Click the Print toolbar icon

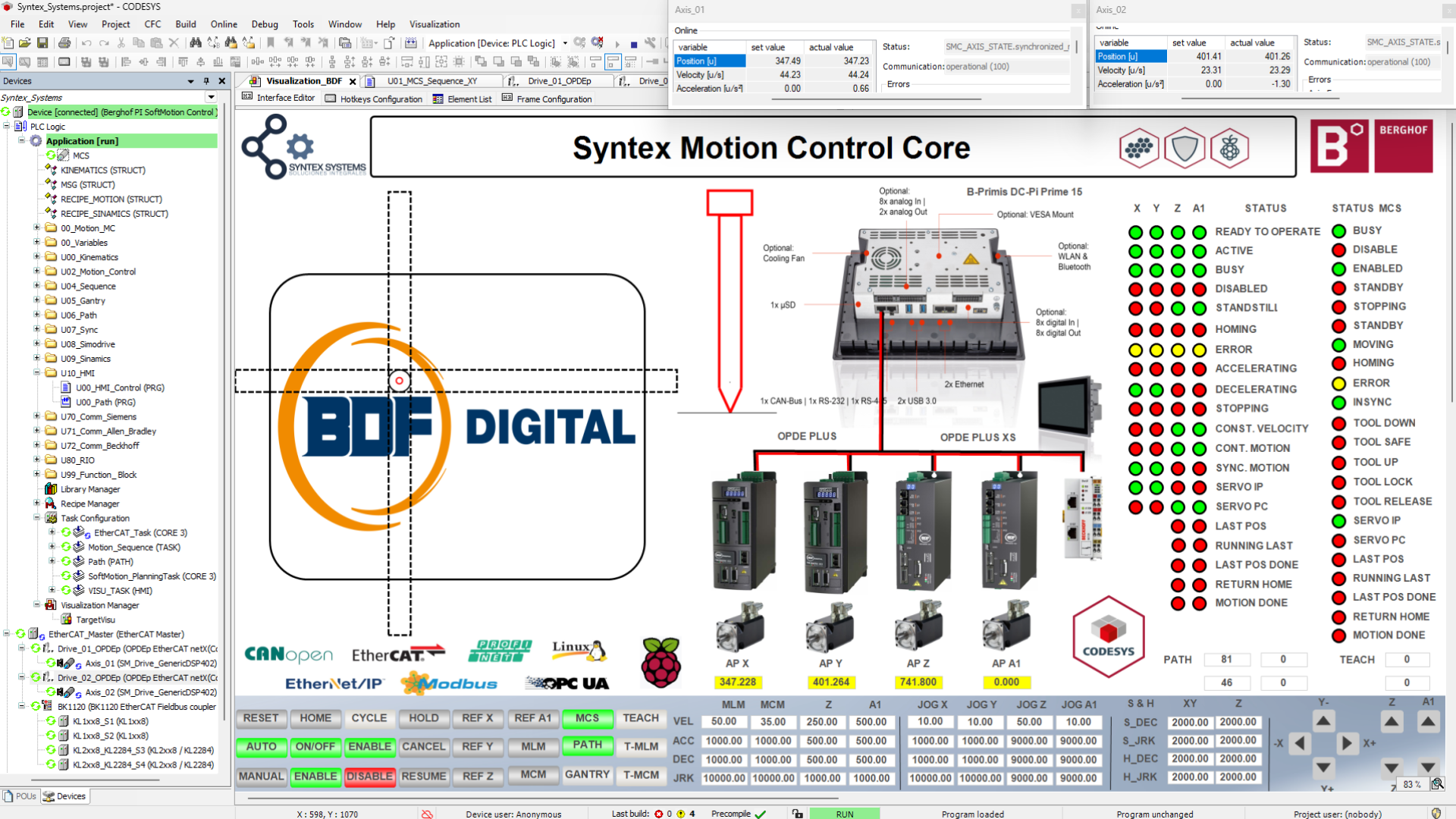(64, 43)
